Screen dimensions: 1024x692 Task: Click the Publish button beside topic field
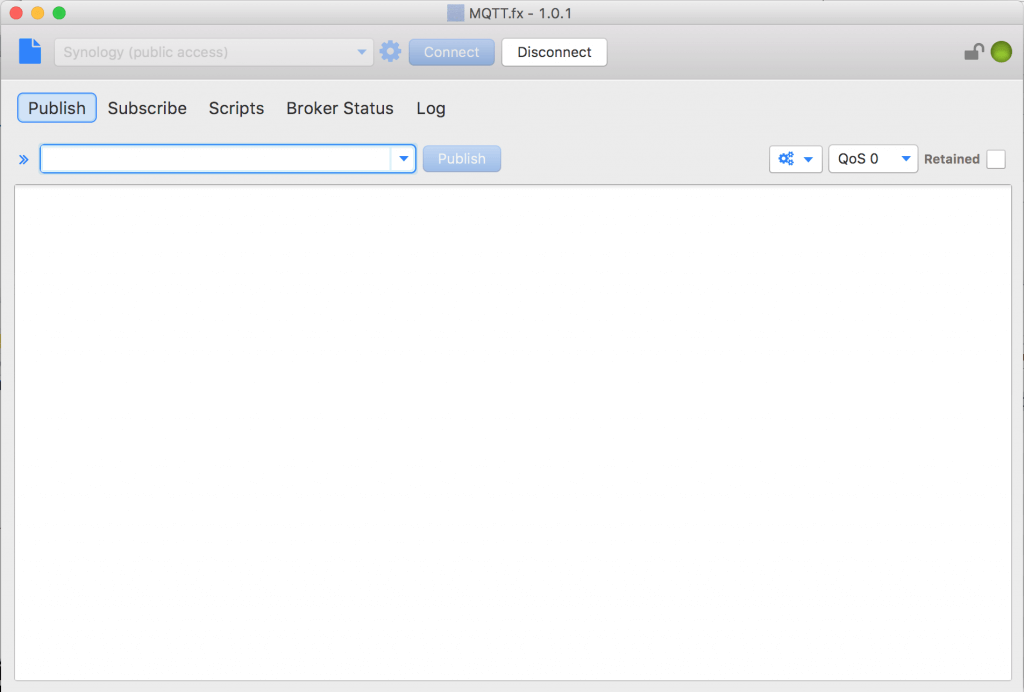pyautogui.click(x=462, y=159)
